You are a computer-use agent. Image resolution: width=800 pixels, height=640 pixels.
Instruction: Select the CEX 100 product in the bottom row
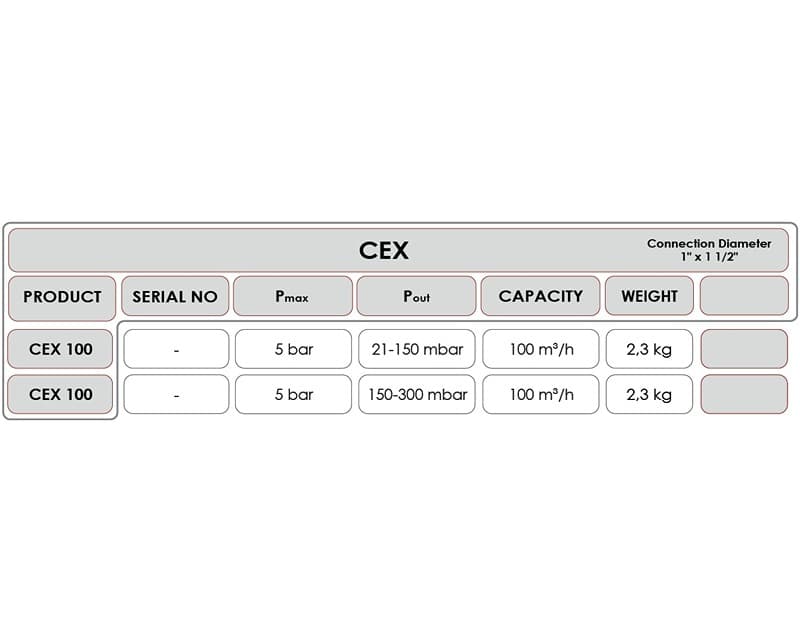pyautogui.click(x=61, y=394)
